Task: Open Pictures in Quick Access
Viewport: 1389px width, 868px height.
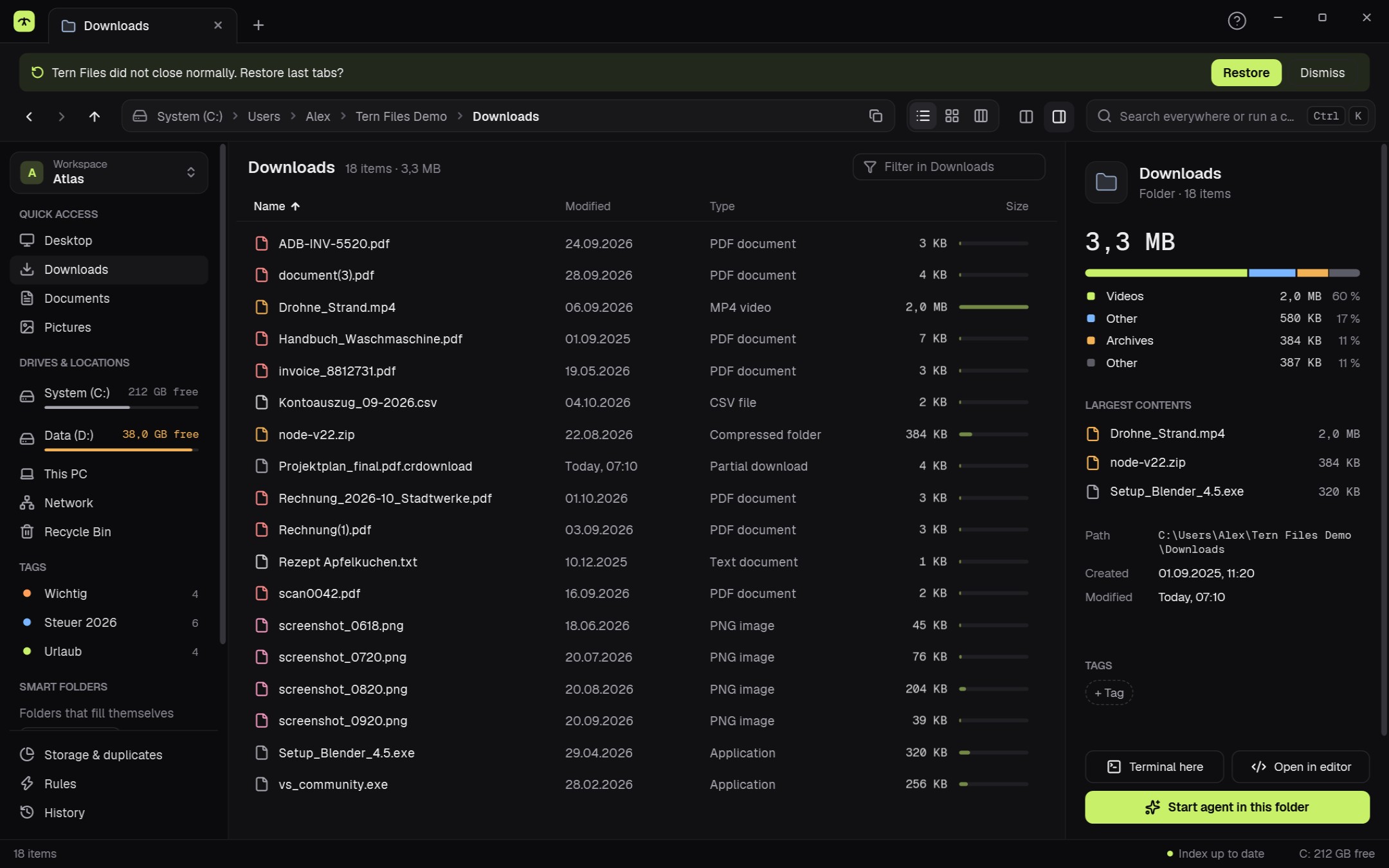Action: [x=109, y=327]
